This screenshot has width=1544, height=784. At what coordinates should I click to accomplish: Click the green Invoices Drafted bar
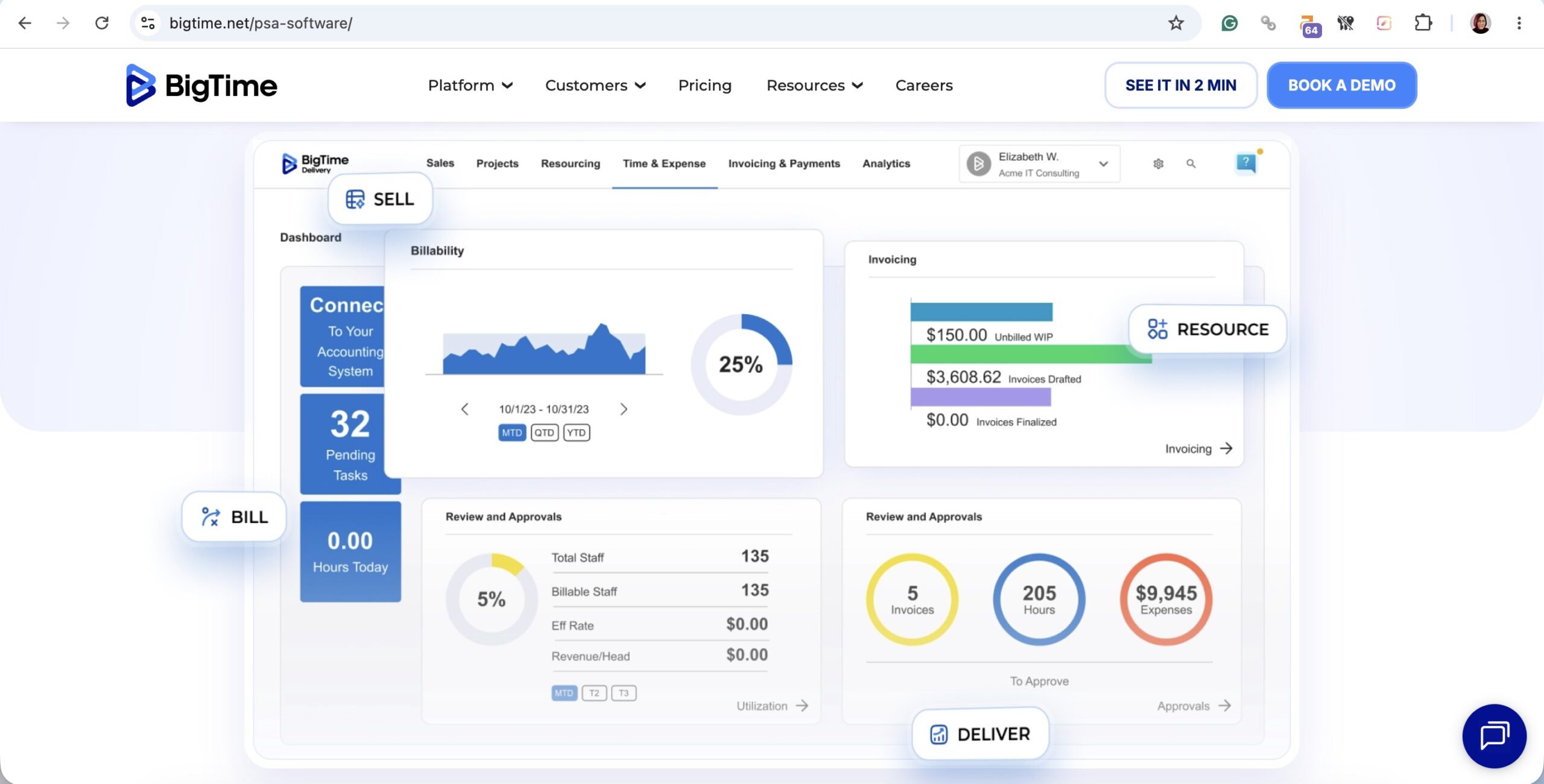pyautogui.click(x=1031, y=354)
